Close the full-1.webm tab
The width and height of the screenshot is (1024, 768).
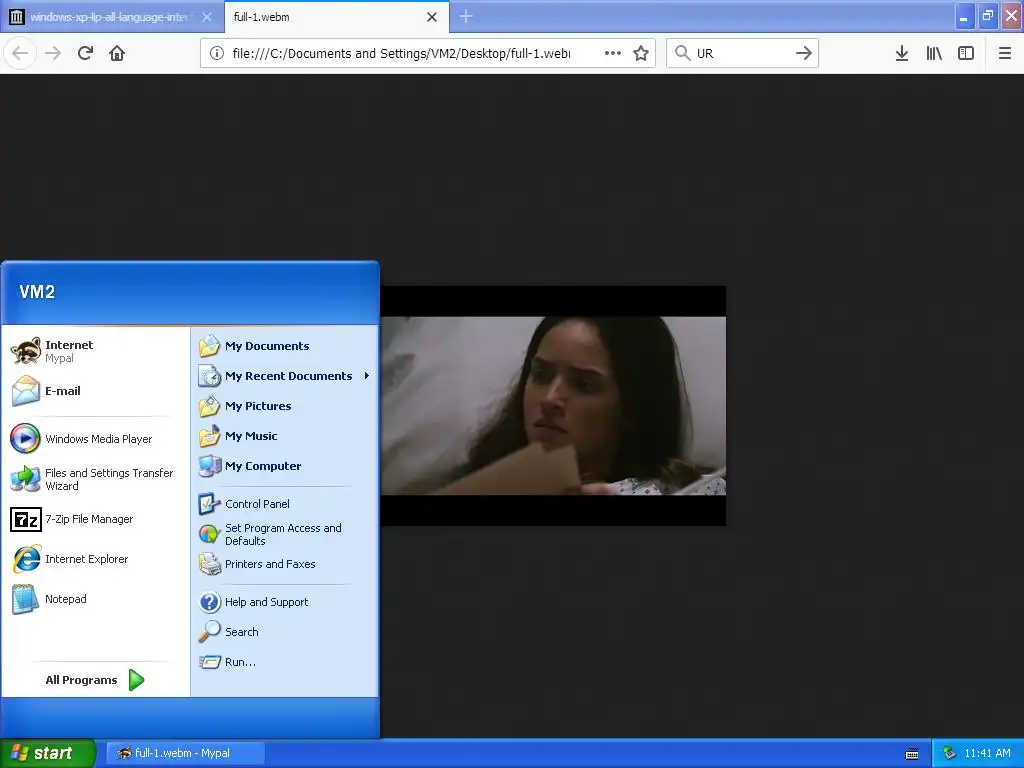click(432, 17)
